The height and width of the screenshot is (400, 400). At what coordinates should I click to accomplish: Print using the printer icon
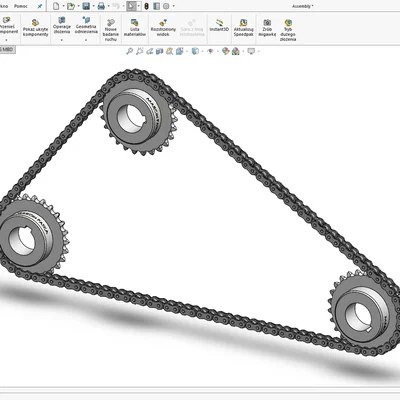tap(101, 6)
